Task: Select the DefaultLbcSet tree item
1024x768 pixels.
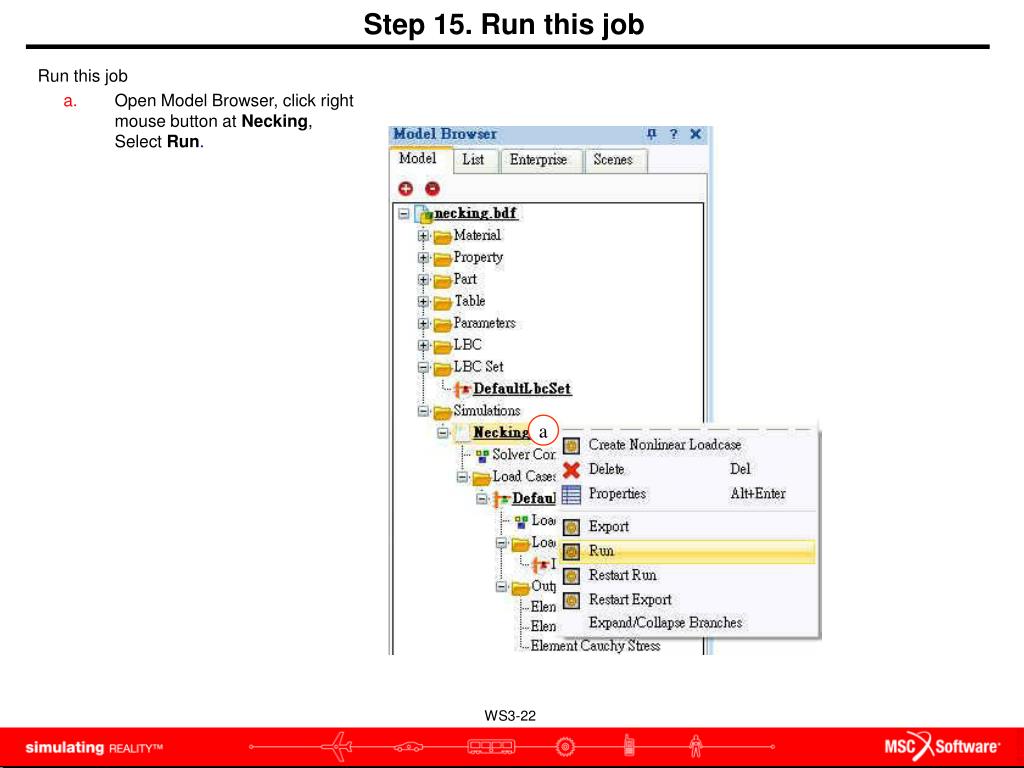Action: click(522, 389)
